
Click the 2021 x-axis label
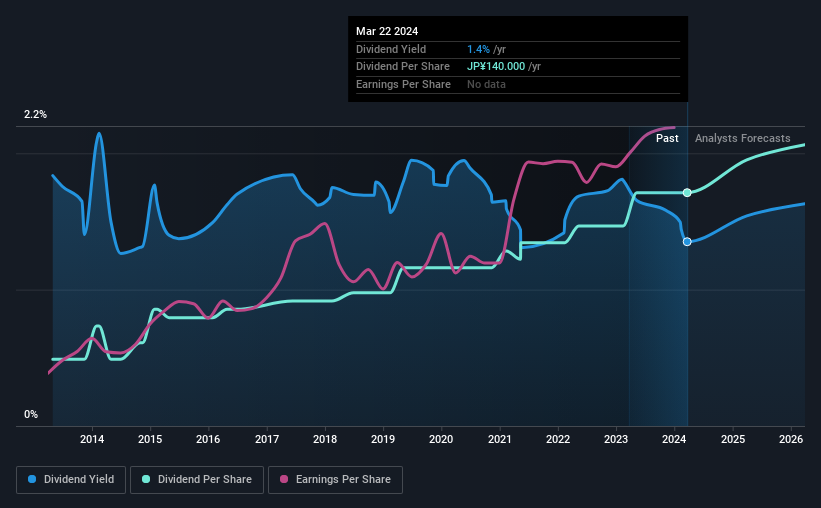coord(500,439)
